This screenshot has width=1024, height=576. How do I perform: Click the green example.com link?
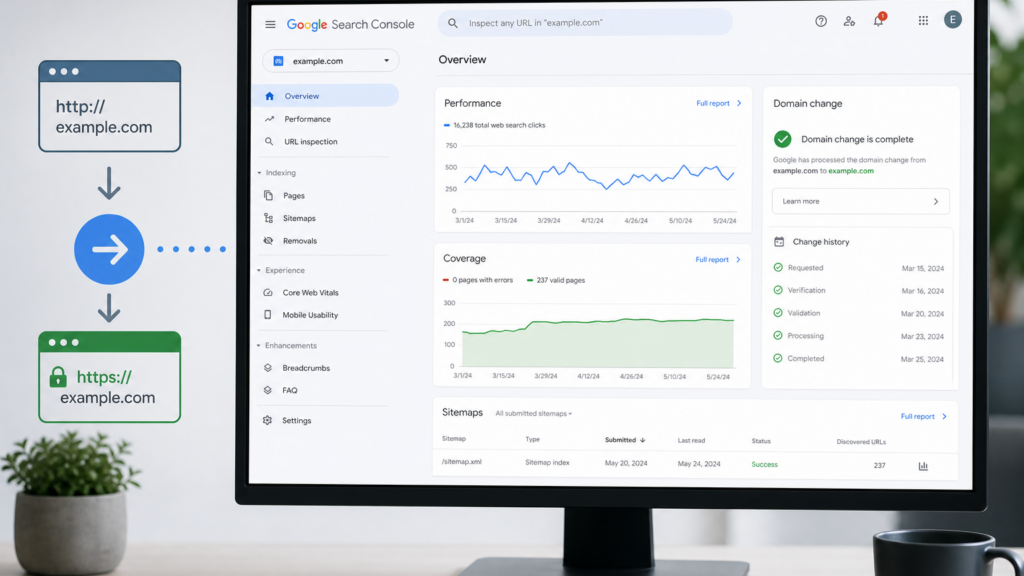click(x=850, y=171)
